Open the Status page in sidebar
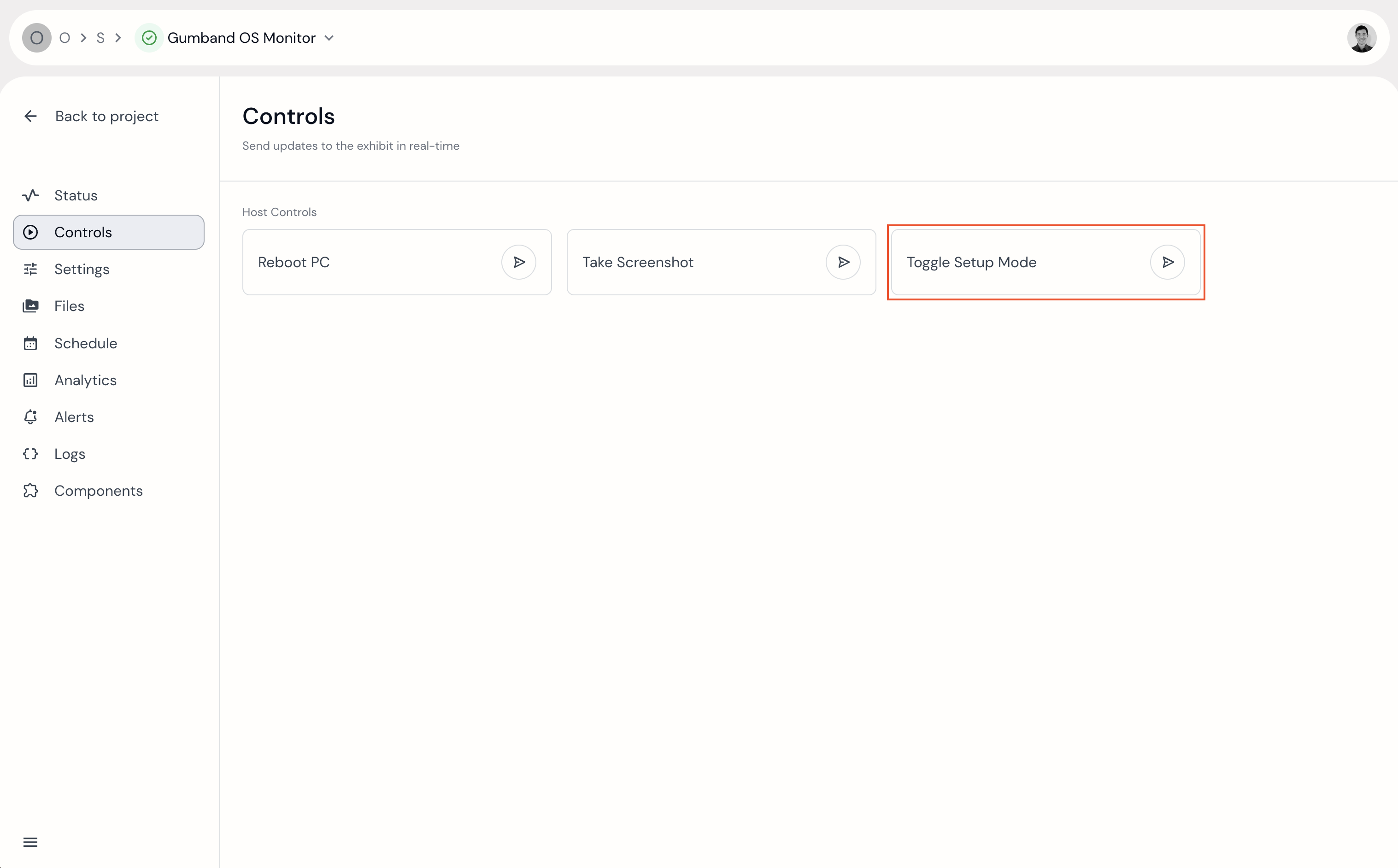Viewport: 1398px width, 868px height. 75,196
